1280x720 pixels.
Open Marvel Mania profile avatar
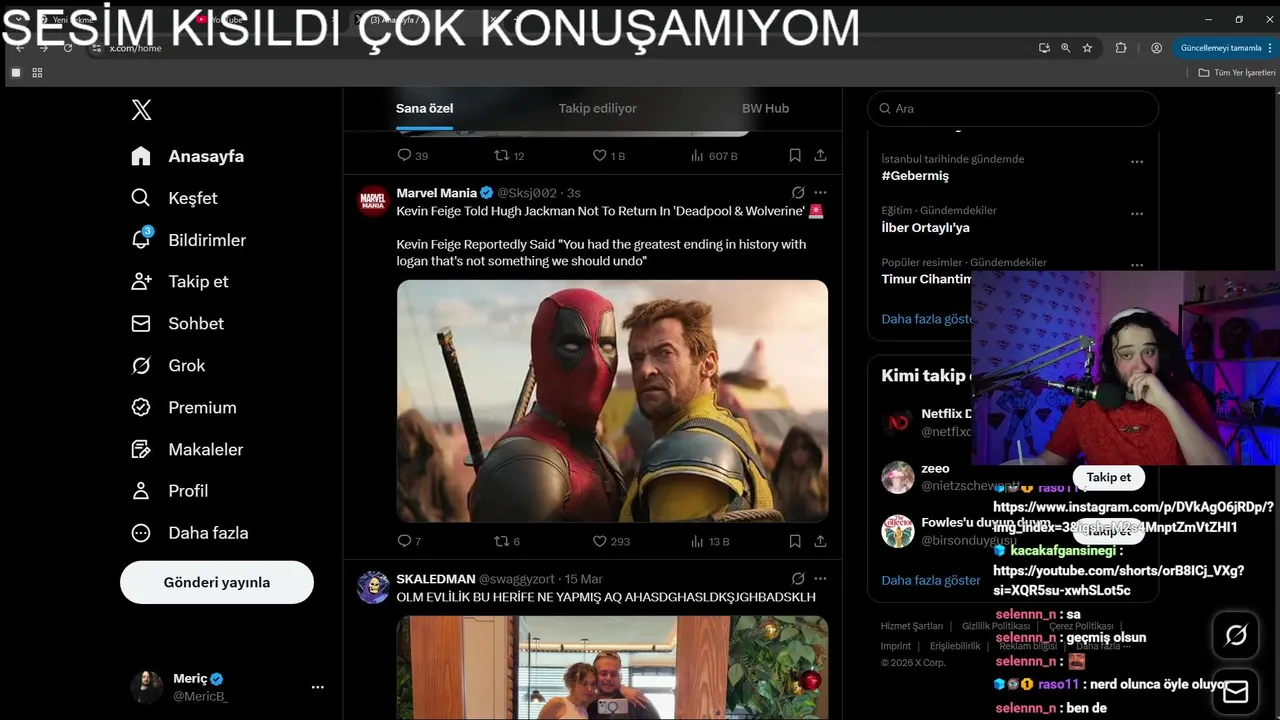[373, 201]
